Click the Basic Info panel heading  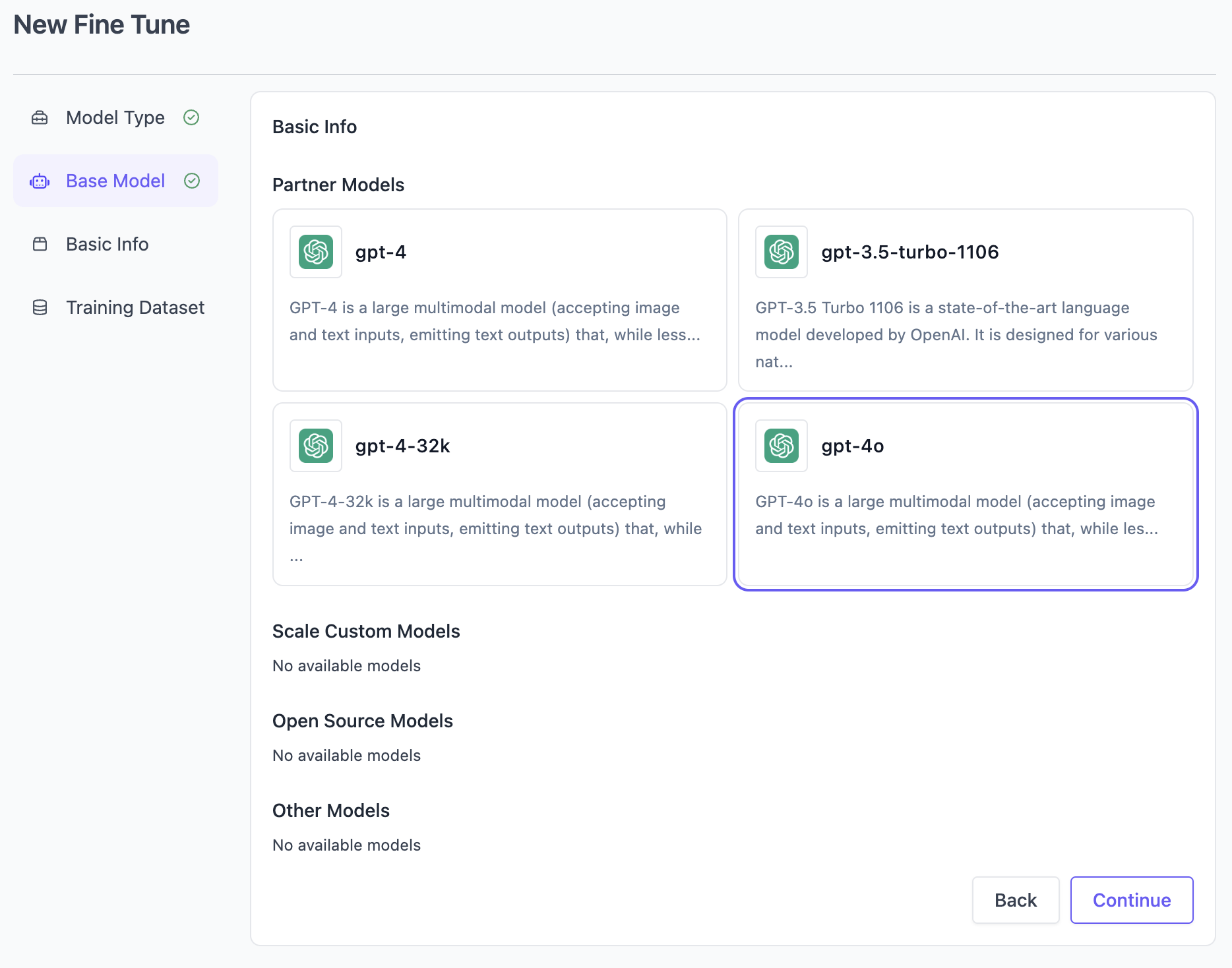click(x=315, y=127)
